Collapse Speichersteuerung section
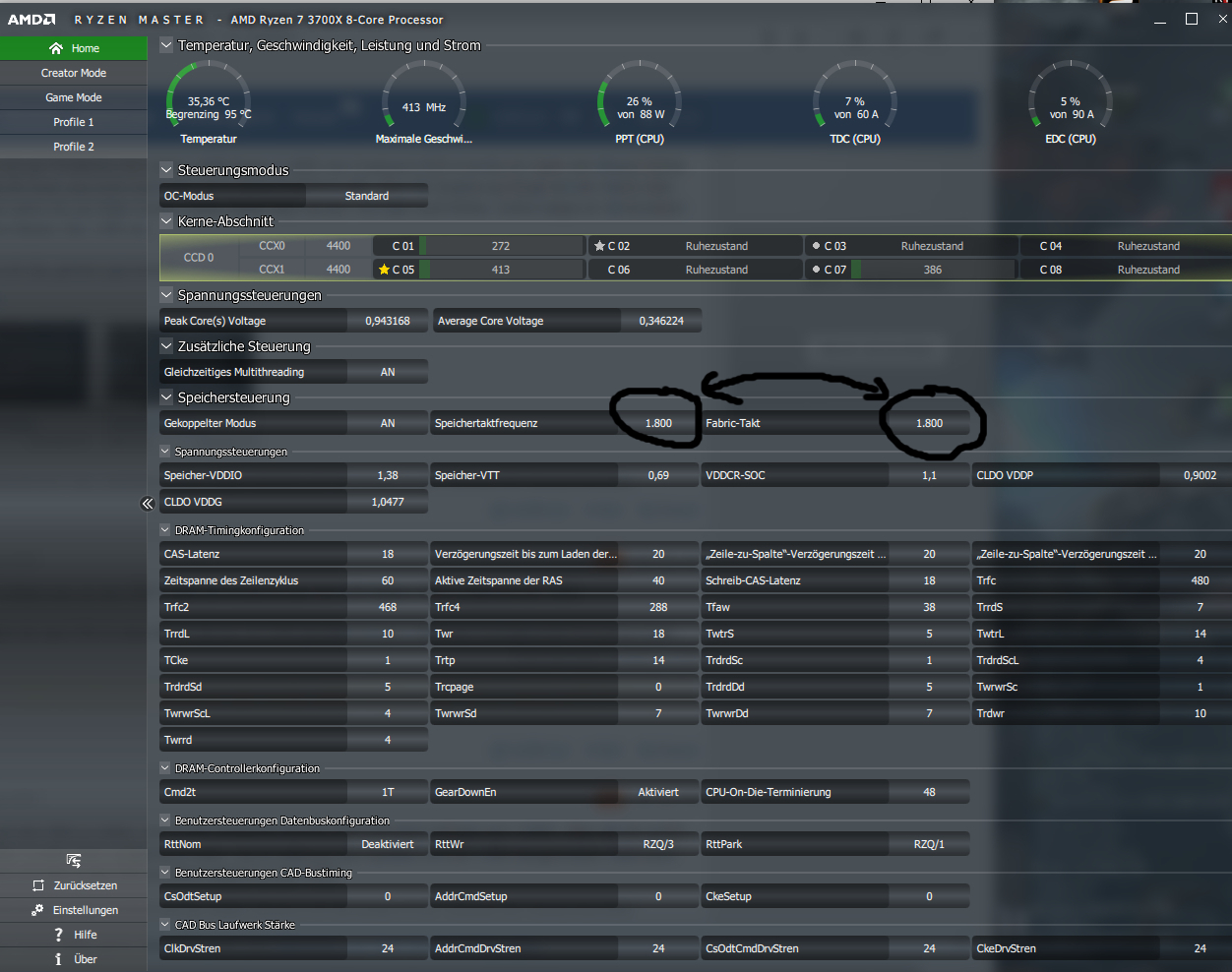This screenshot has height=972, width=1232. coord(166,397)
